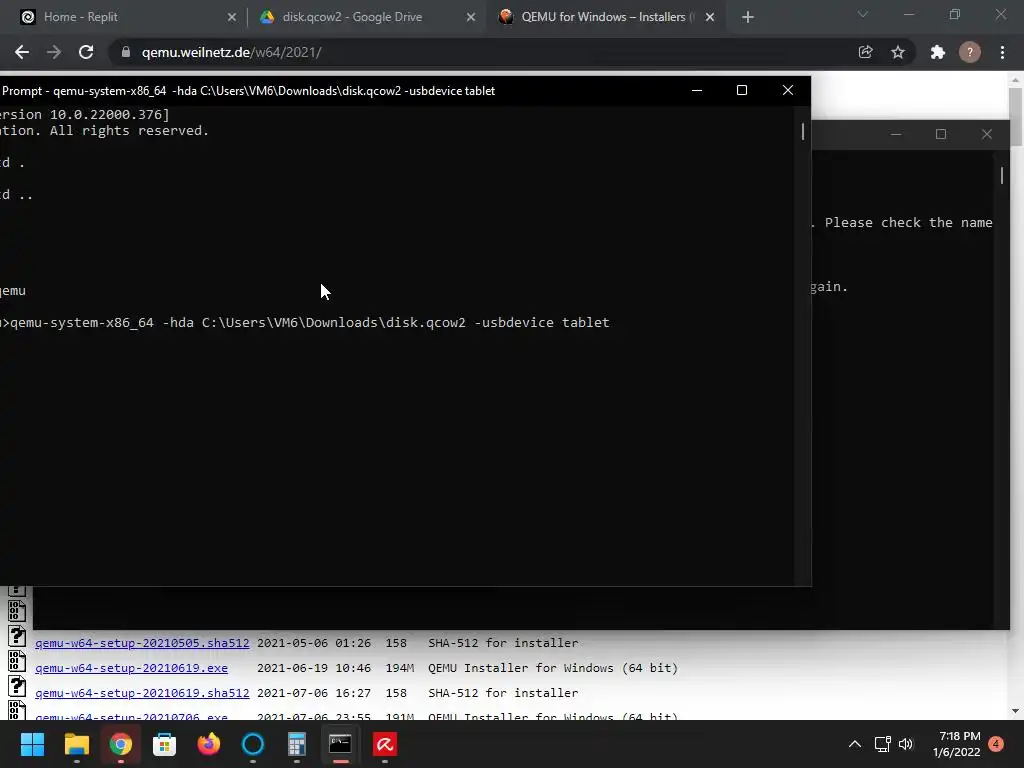Close the front Command Prompt window

point(788,90)
